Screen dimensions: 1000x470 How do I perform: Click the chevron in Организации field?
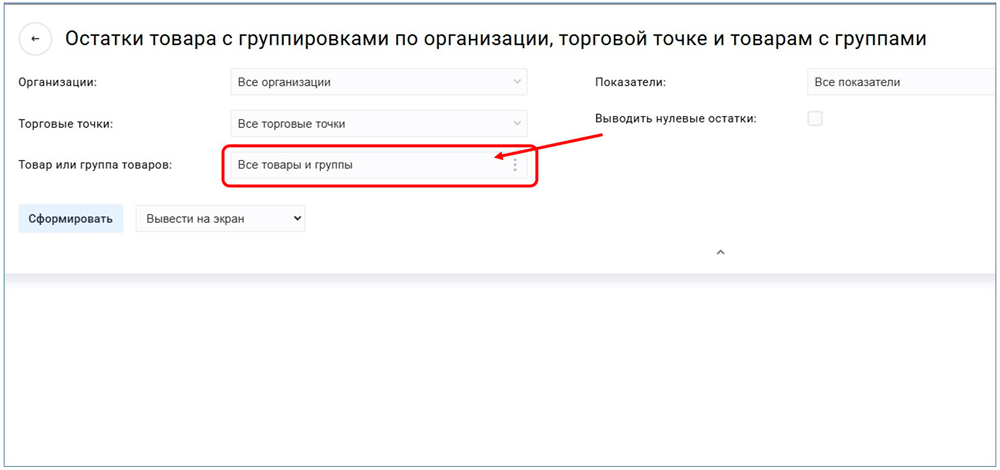click(516, 82)
